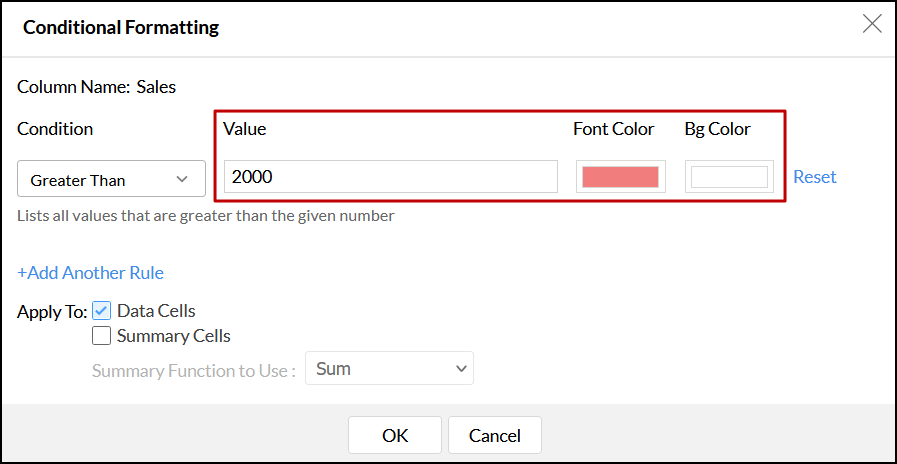Uncheck the Data Cells checkbox
Viewport: 897px width, 464px height.
tap(102, 311)
